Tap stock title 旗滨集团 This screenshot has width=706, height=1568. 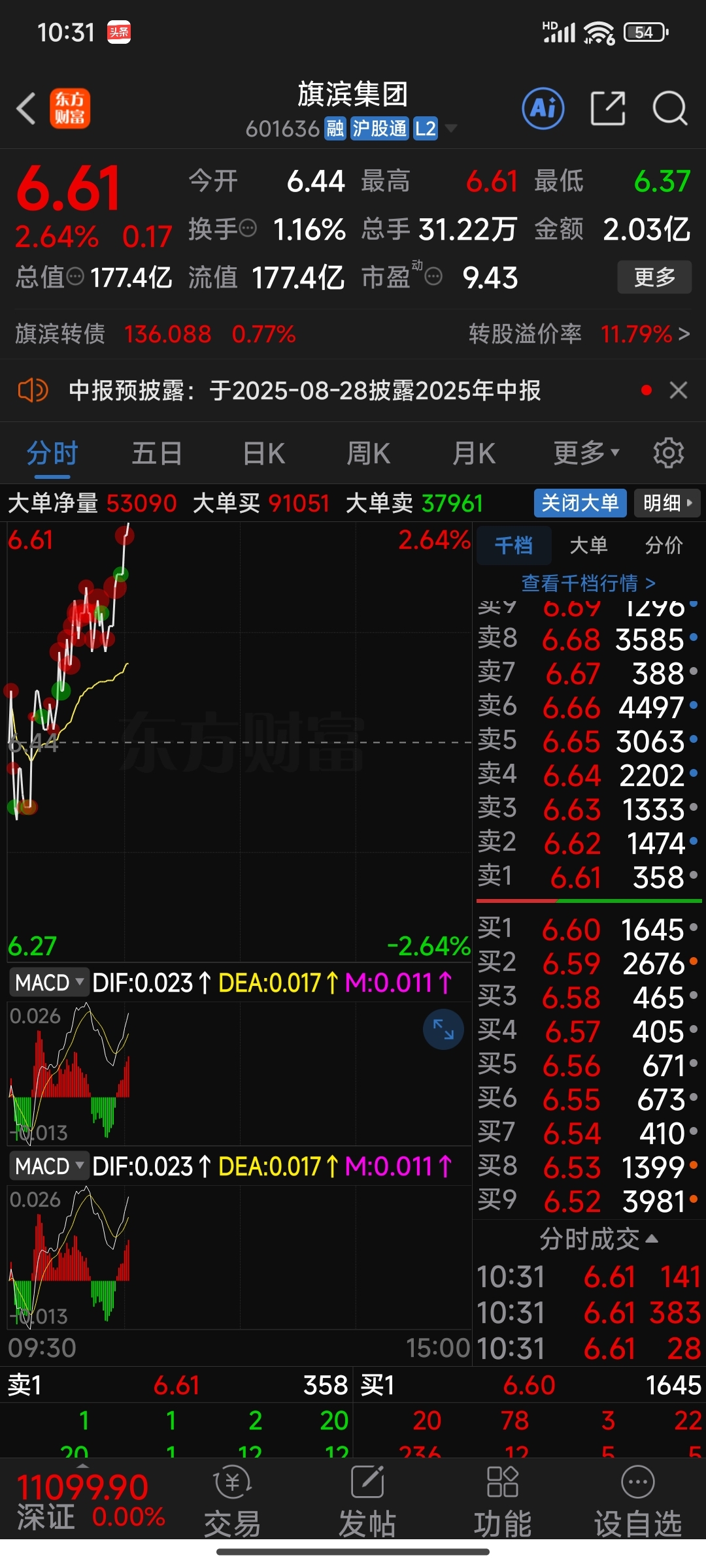353,94
